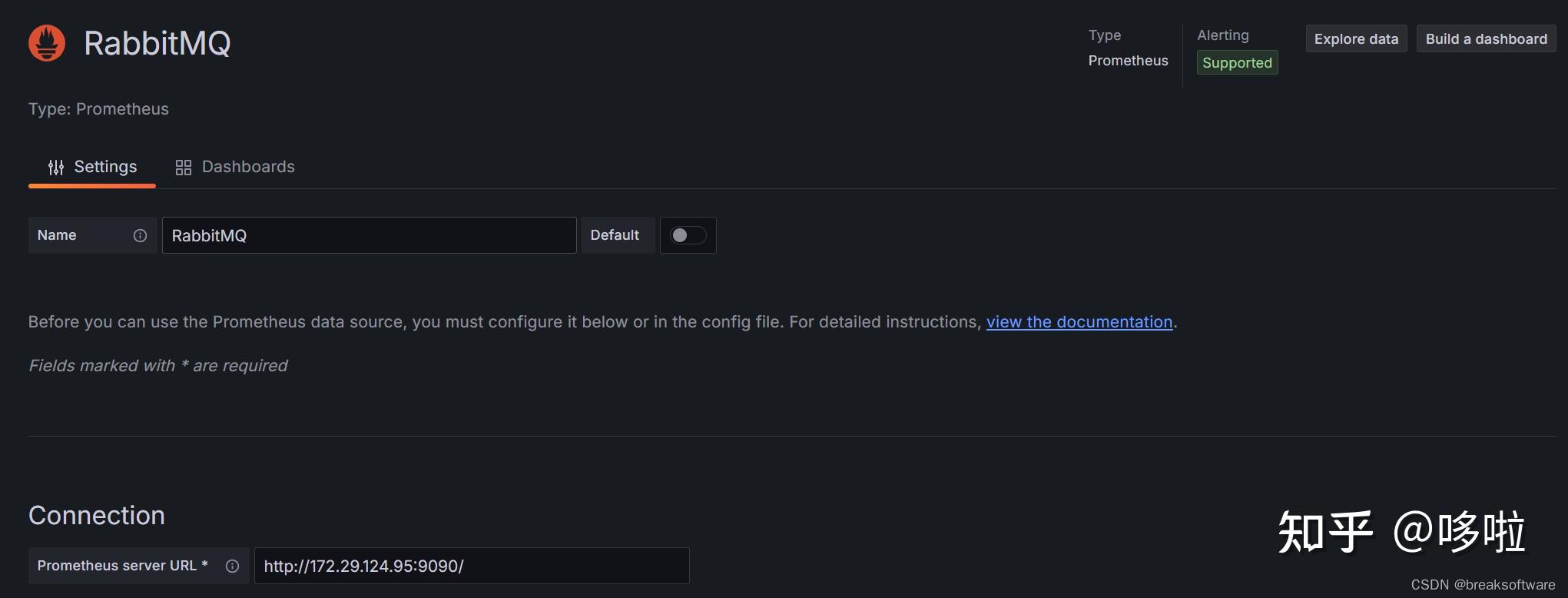The width and height of the screenshot is (1568, 598).
Task: Click into the Prometheus server URL field
Action: (x=472, y=566)
